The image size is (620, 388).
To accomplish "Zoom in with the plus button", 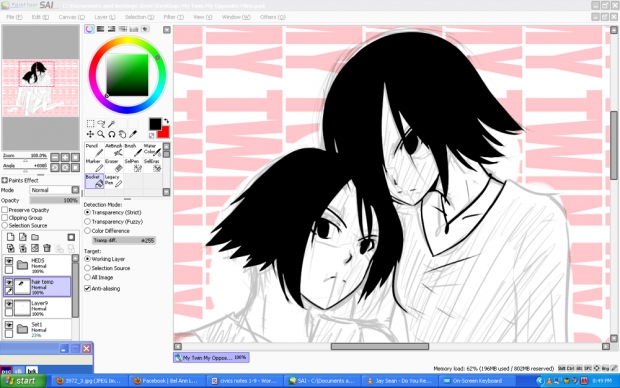I will [x=65, y=157].
